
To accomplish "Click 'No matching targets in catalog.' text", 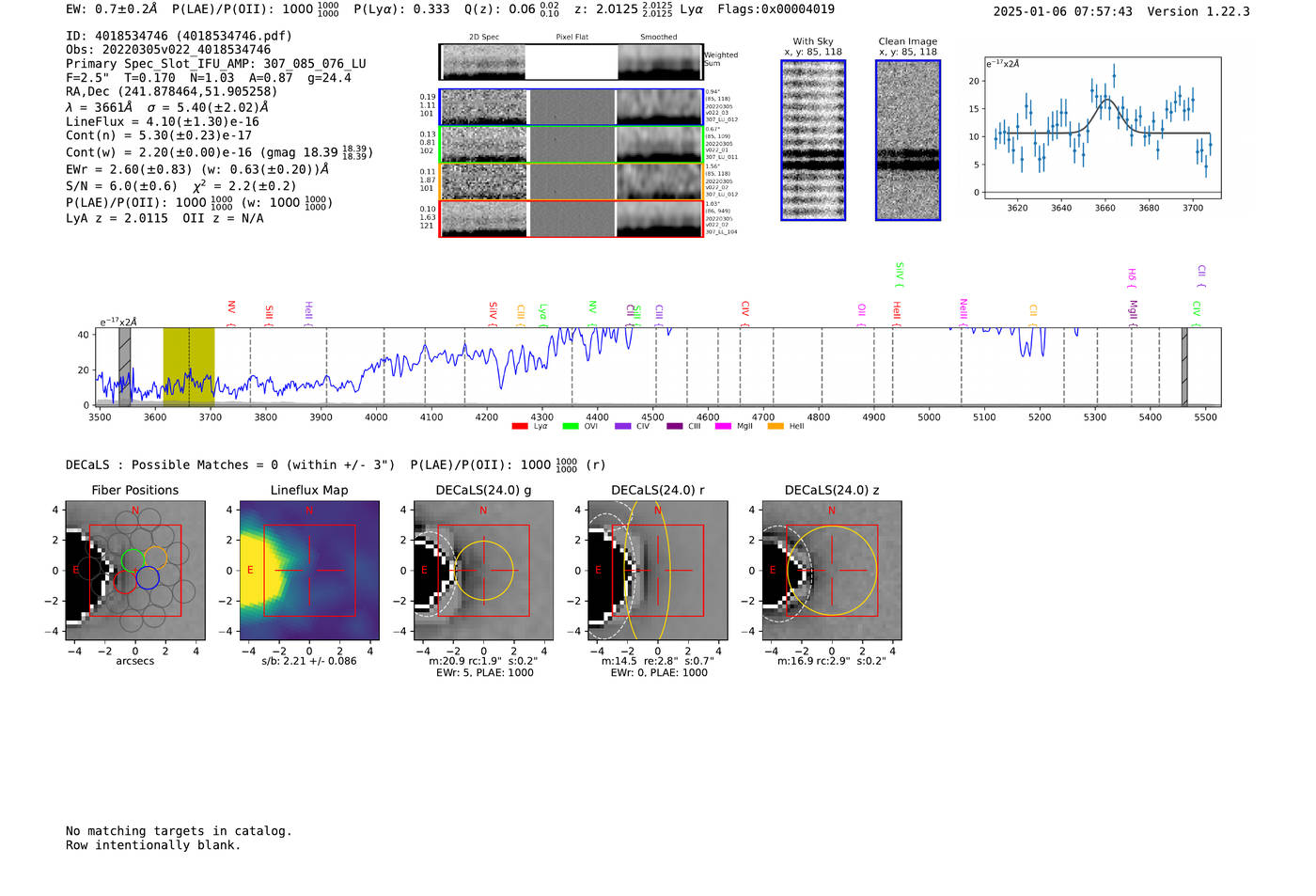I will click(179, 831).
